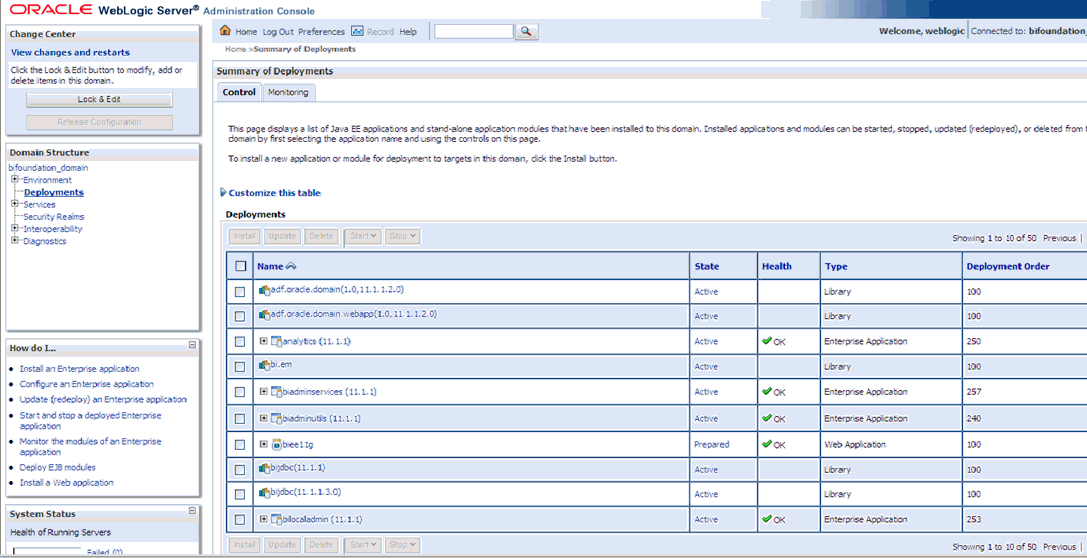The image size is (1087, 558).
Task: Expand the Environment tree node
Action: [x=15, y=180]
